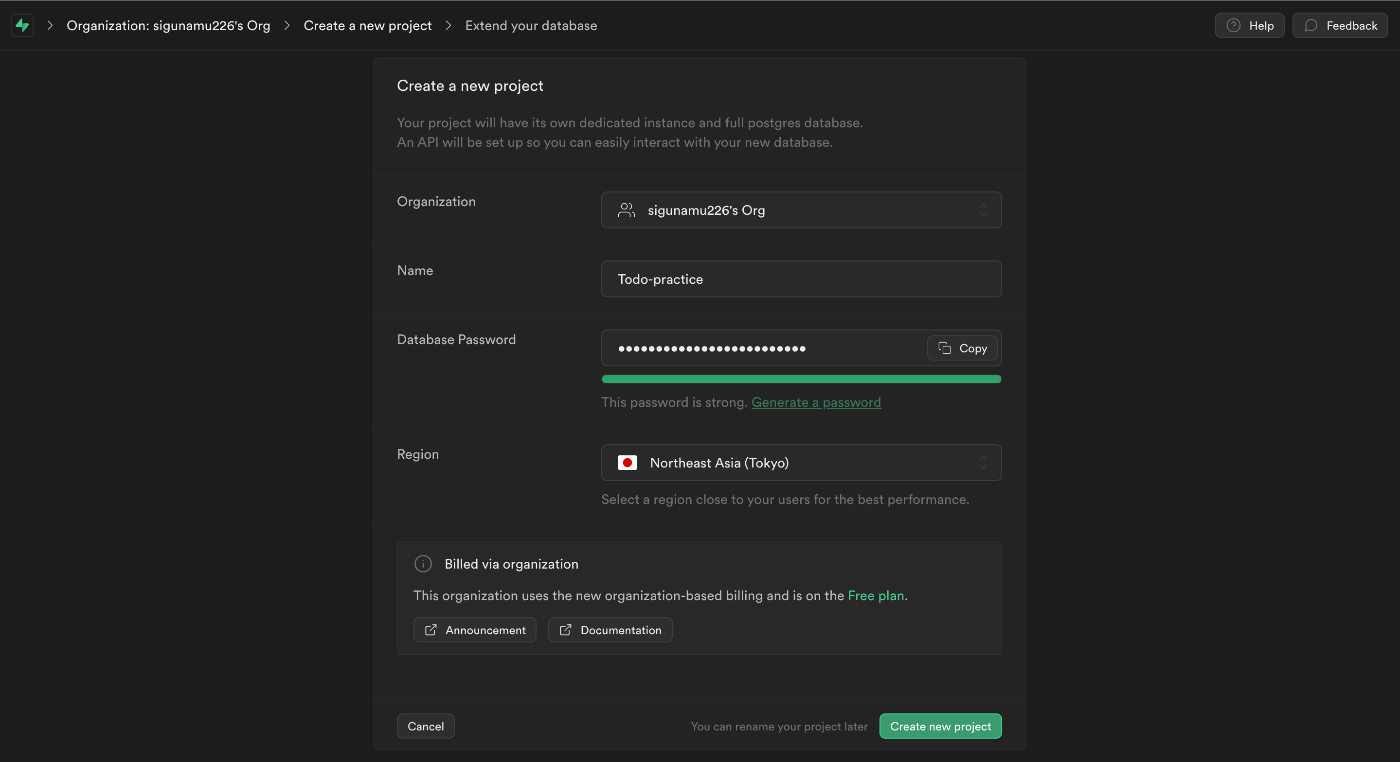The height and width of the screenshot is (762, 1400).
Task: Expand the Region selector arrows
Action: click(x=983, y=463)
